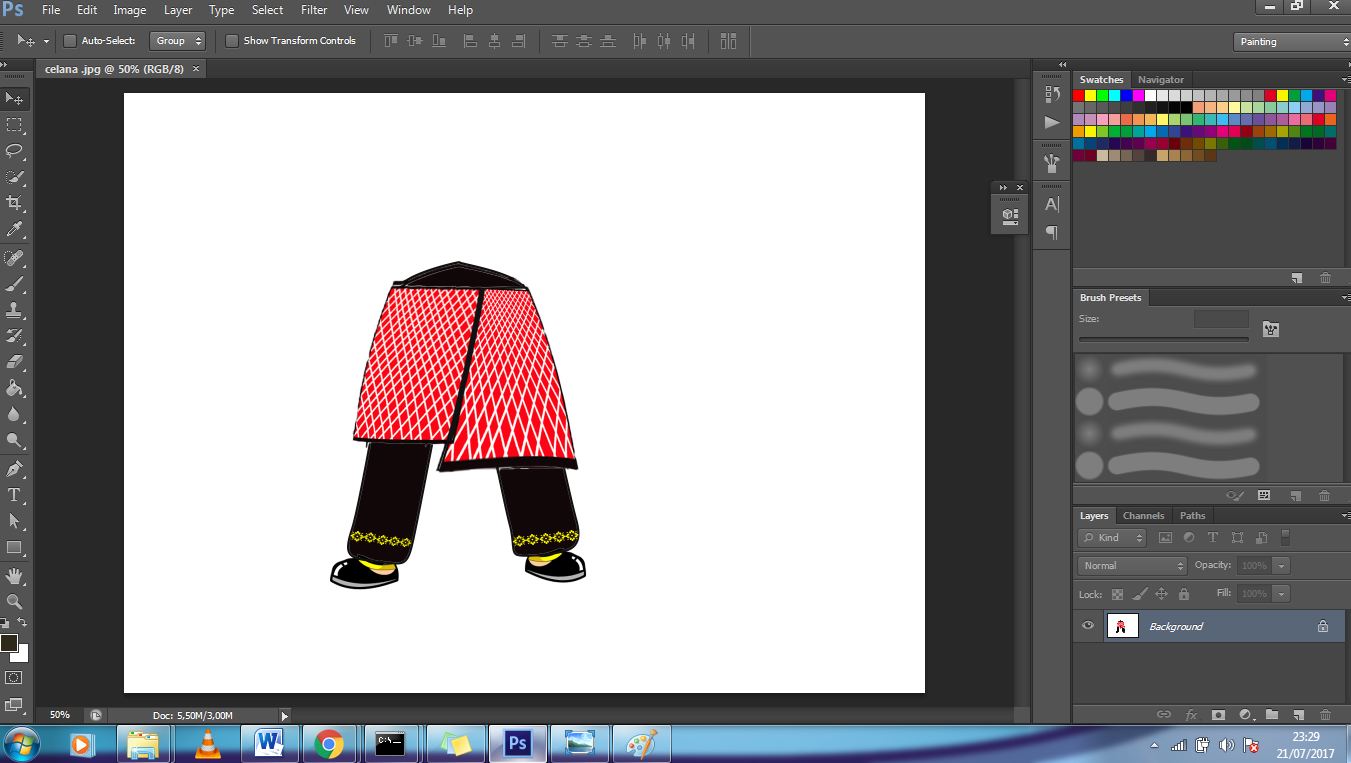Open the layer filter Kind dropdown
Viewport: 1351px width, 763px height.
[1113, 538]
